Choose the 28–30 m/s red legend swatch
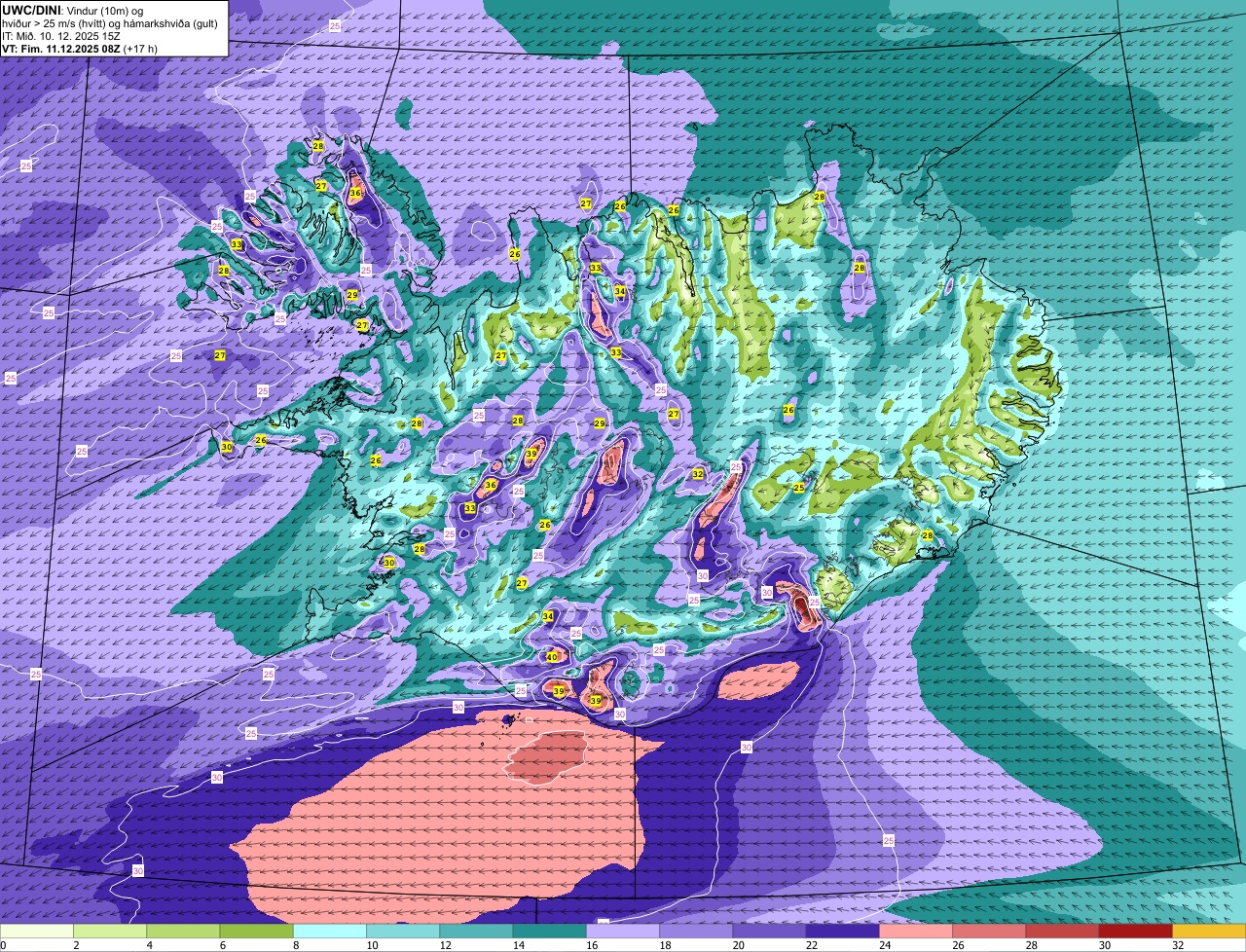Viewport: 1246px width, 952px height. tap(1062, 932)
